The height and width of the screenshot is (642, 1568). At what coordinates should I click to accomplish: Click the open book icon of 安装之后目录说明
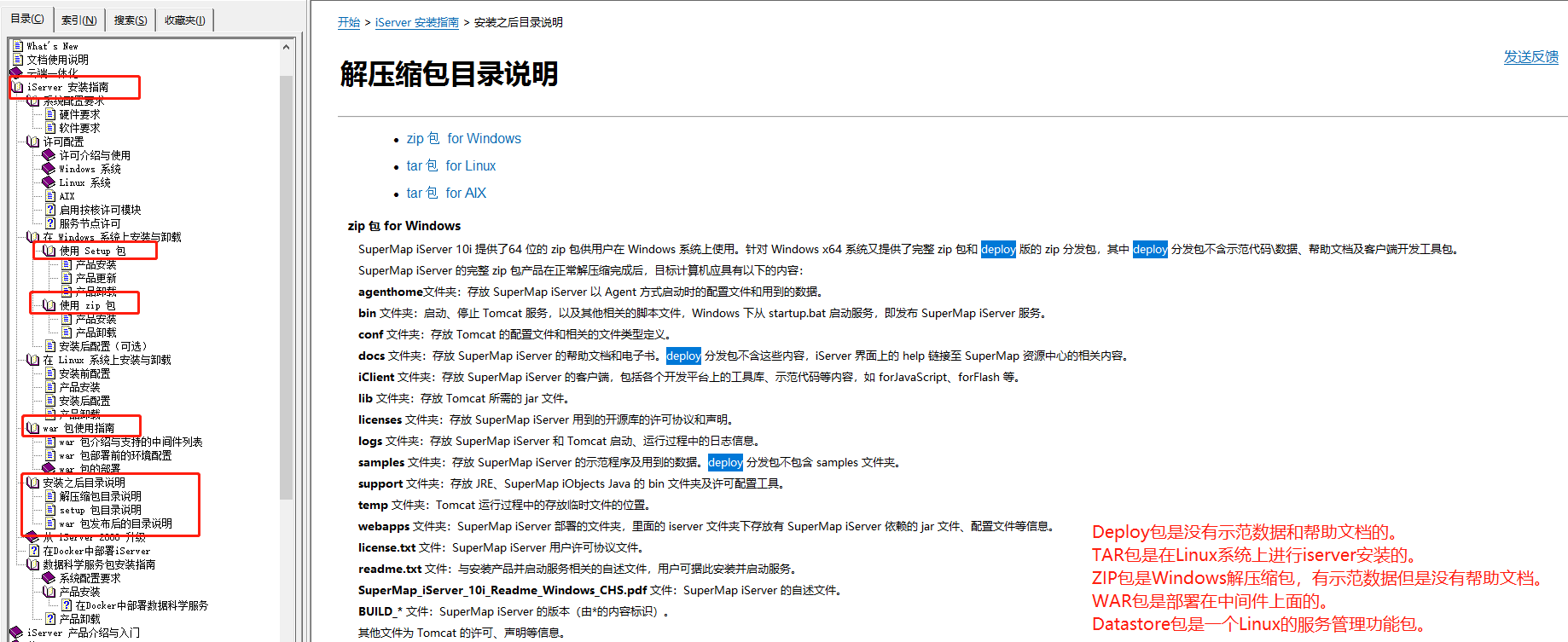[34, 483]
